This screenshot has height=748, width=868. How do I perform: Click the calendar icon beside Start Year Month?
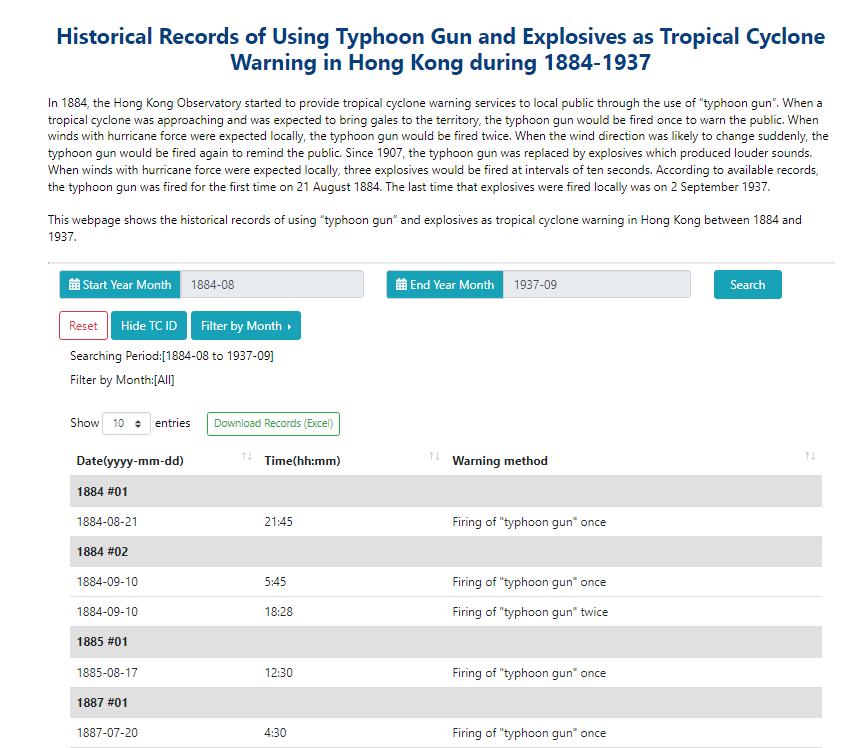(73, 284)
